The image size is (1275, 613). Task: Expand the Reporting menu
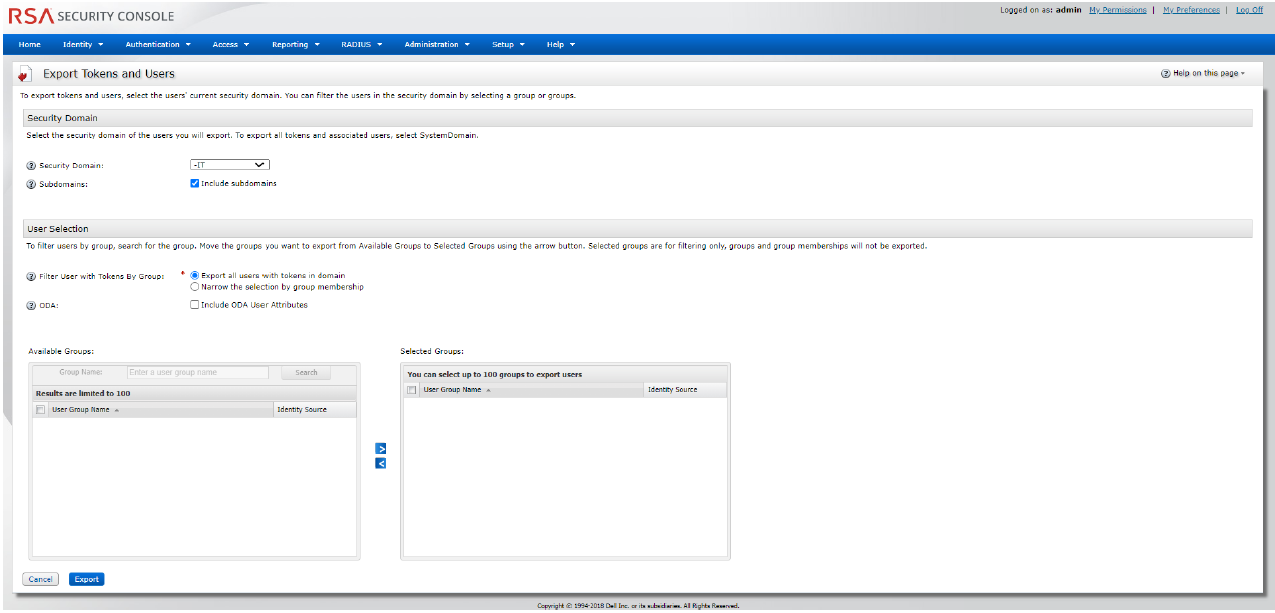295,44
